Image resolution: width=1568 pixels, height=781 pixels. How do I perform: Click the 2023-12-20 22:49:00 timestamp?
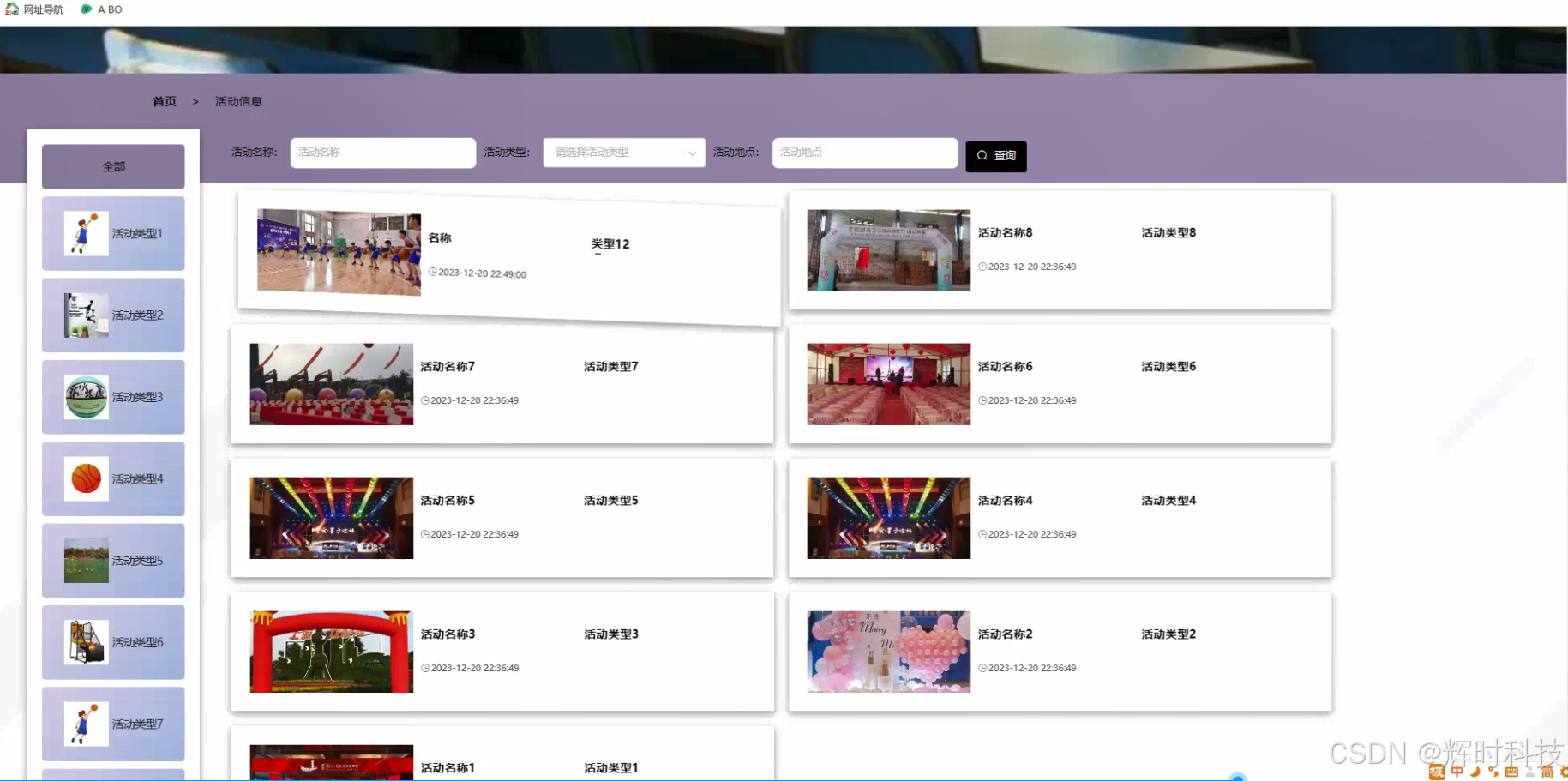pyautogui.click(x=482, y=273)
